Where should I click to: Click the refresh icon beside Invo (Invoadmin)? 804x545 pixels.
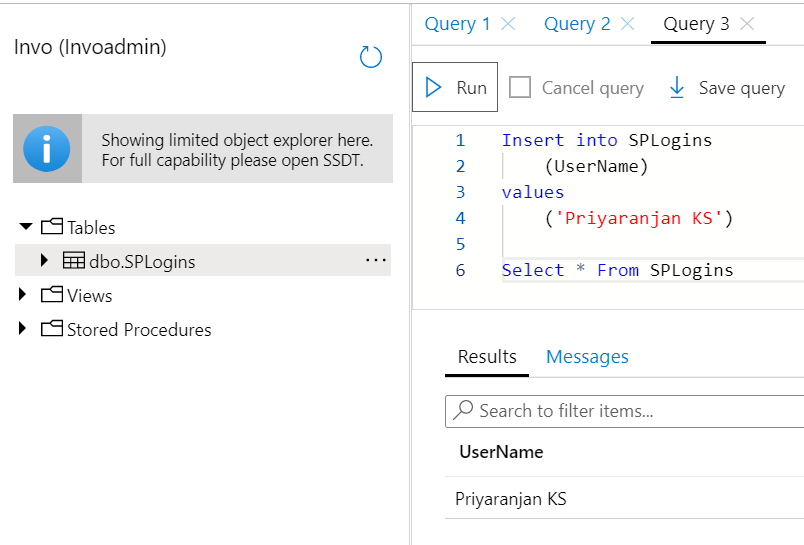click(x=371, y=57)
